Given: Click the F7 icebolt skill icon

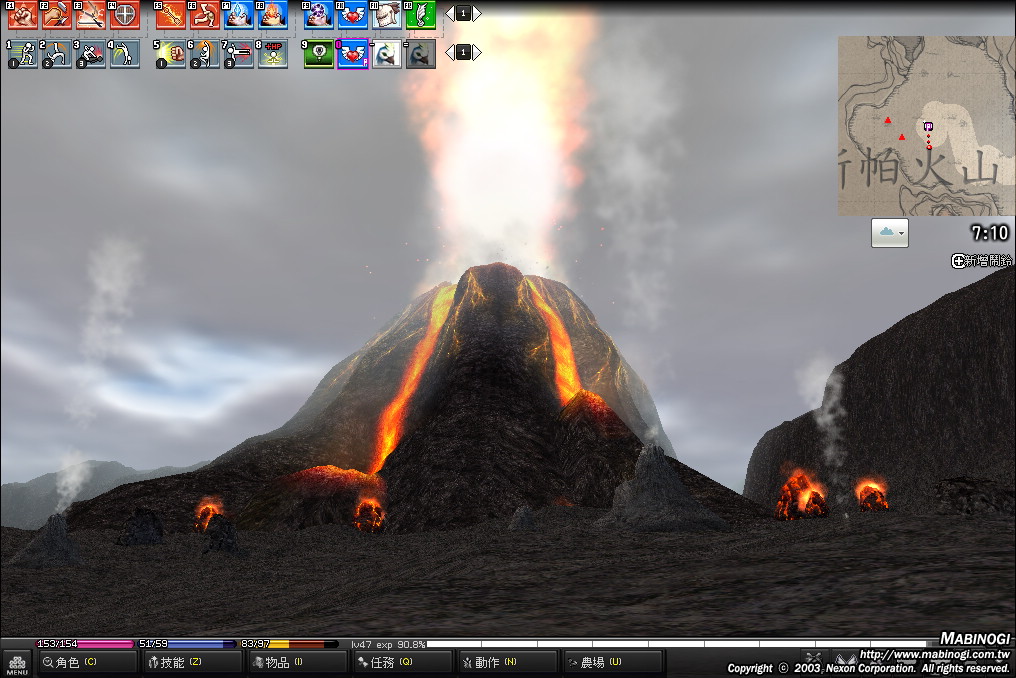Looking at the screenshot, I should click(x=238, y=14).
